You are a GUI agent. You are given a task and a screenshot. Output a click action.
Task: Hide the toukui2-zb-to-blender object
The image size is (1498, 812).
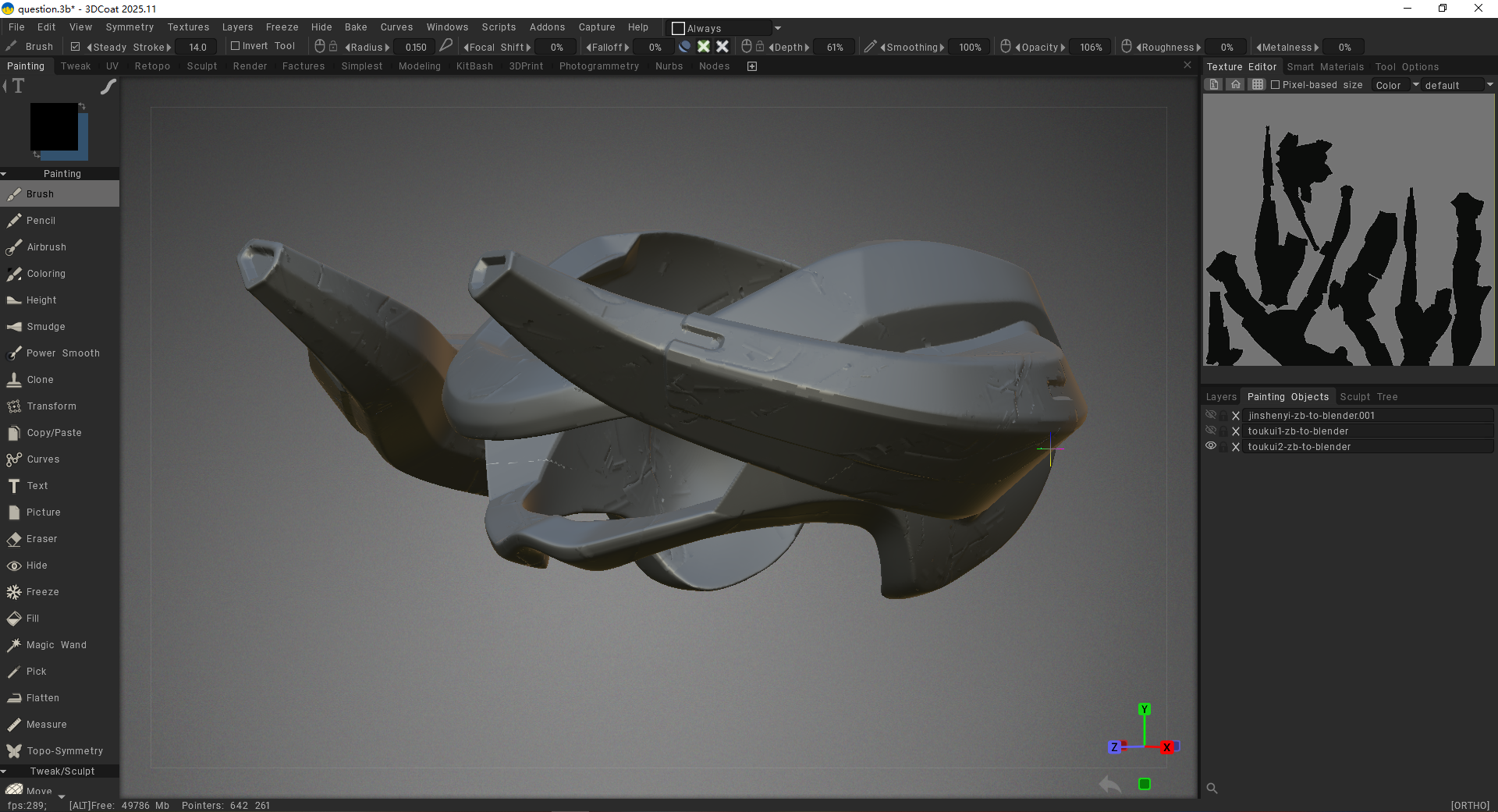pyautogui.click(x=1211, y=446)
